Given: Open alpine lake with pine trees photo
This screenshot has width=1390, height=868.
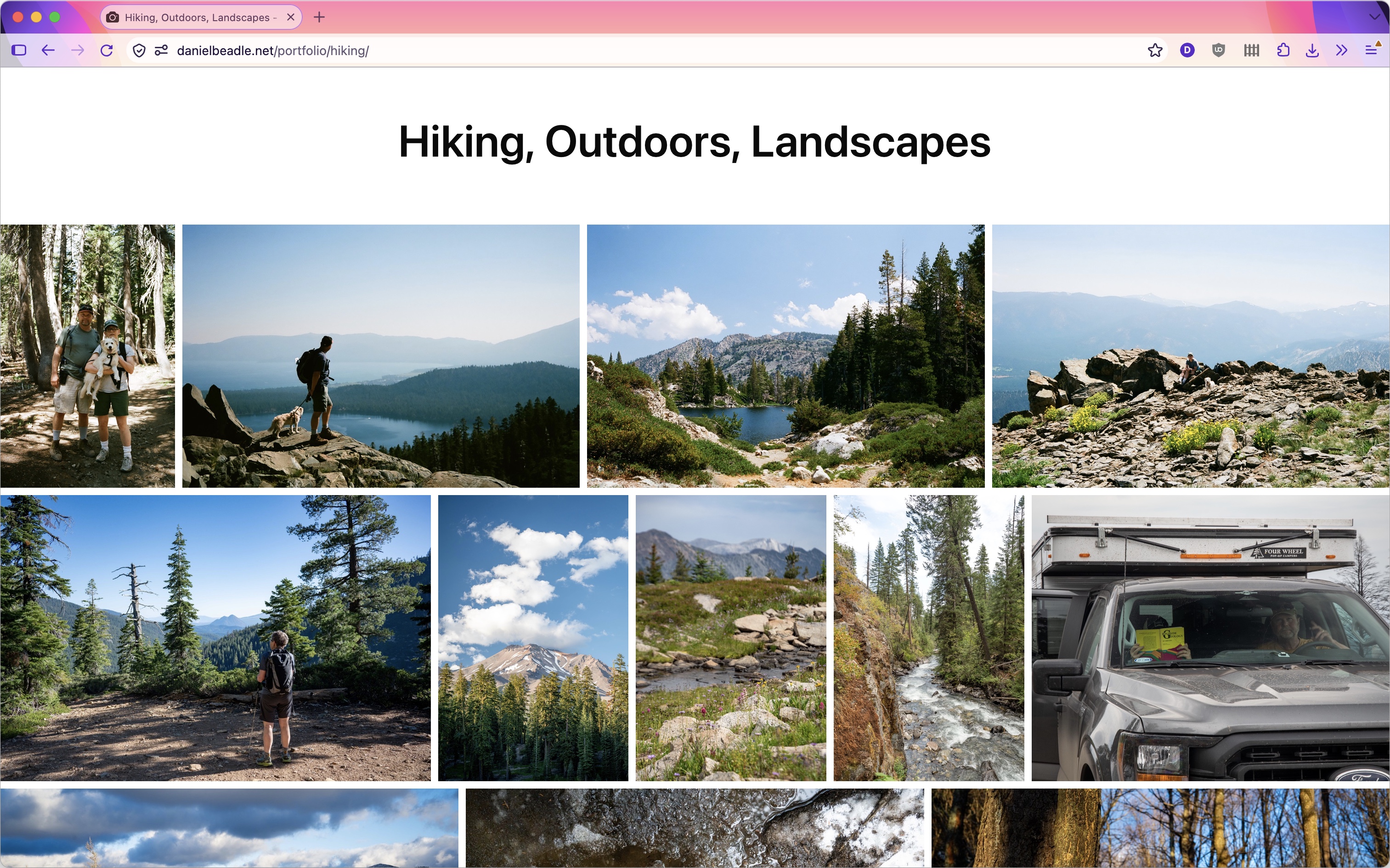Looking at the screenshot, I should tap(785, 356).
